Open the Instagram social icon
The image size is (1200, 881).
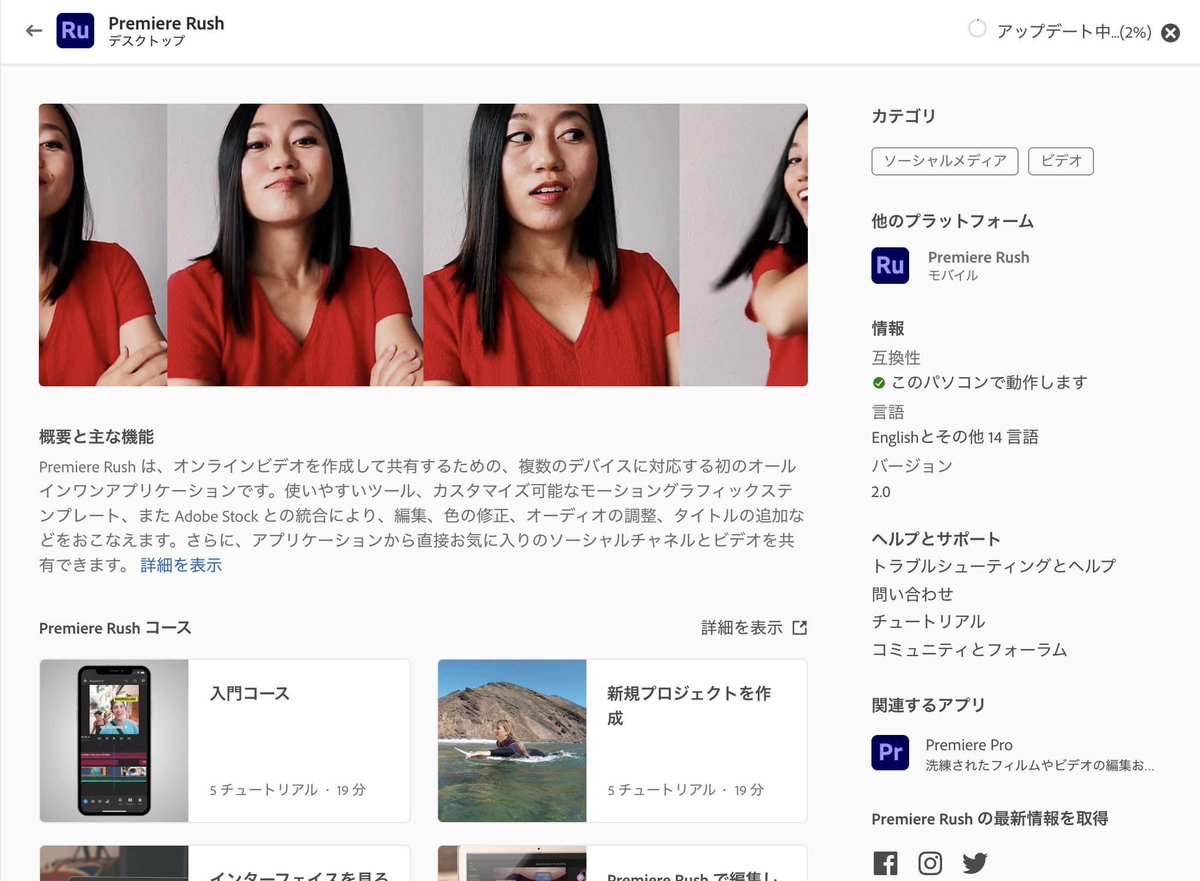[930, 863]
